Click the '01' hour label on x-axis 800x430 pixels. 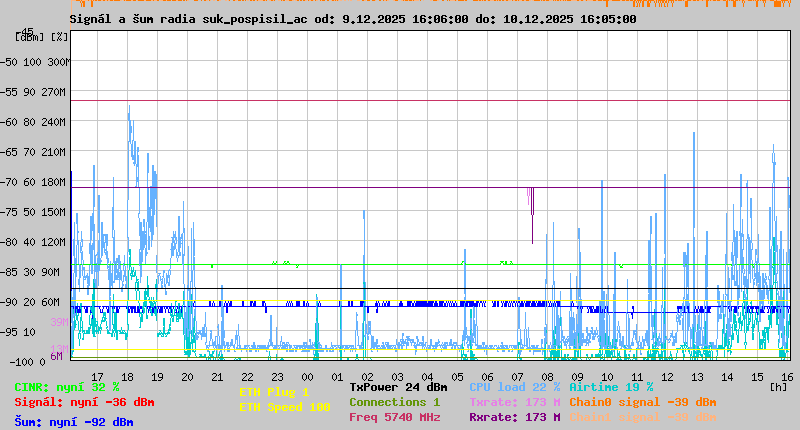click(x=337, y=377)
